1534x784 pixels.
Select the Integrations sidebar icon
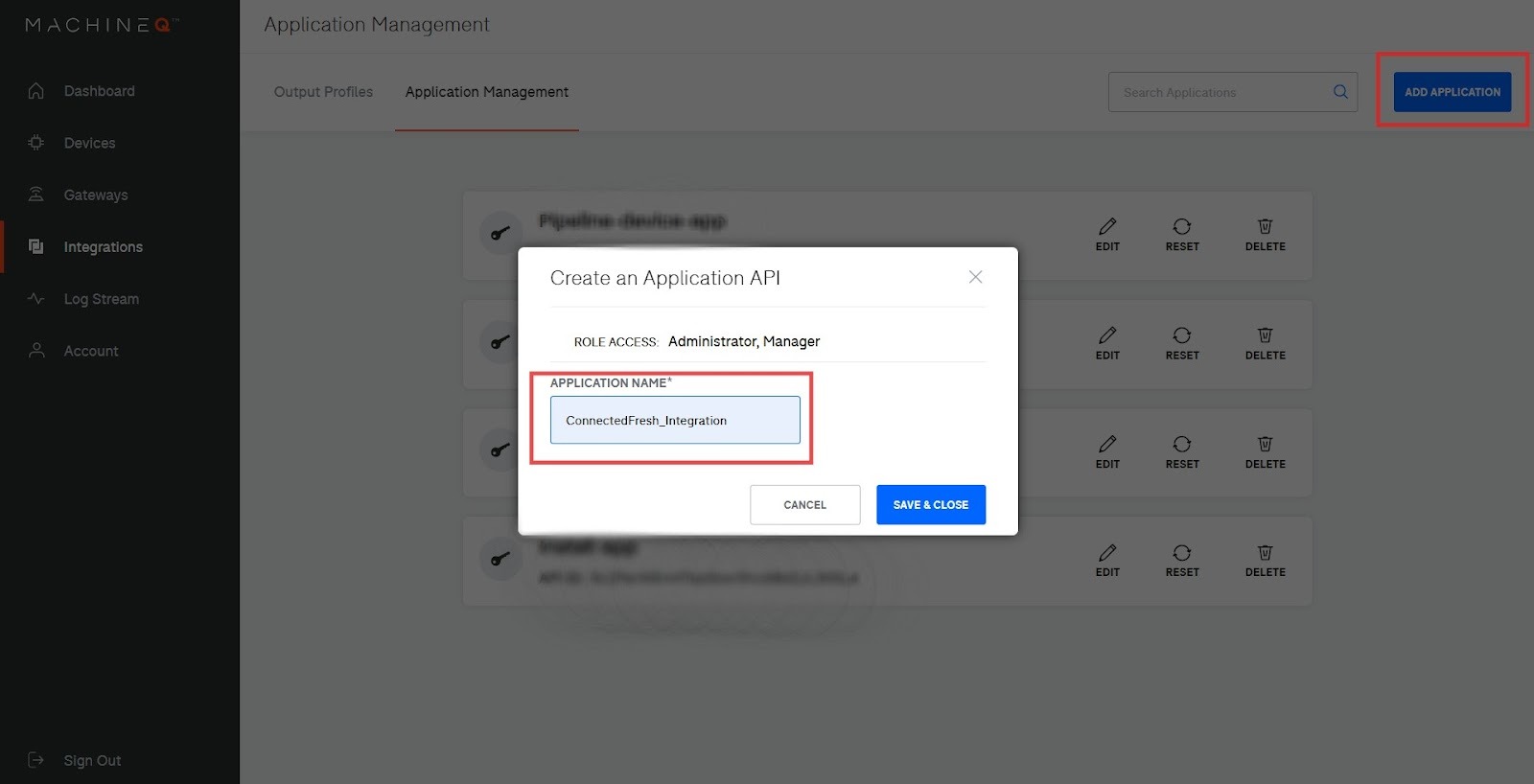pos(36,246)
